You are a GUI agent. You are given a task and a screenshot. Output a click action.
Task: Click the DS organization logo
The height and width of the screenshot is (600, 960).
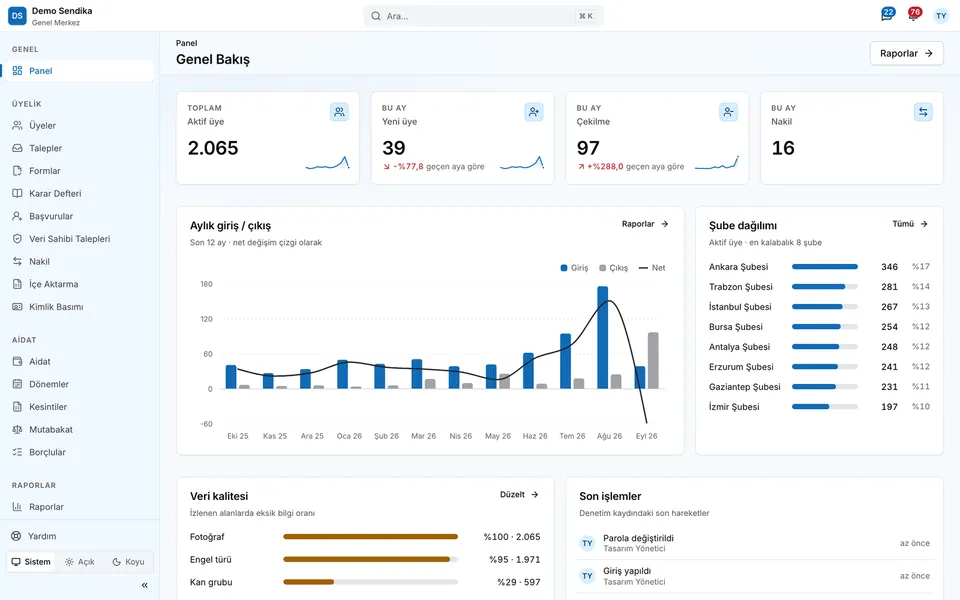pos(17,16)
